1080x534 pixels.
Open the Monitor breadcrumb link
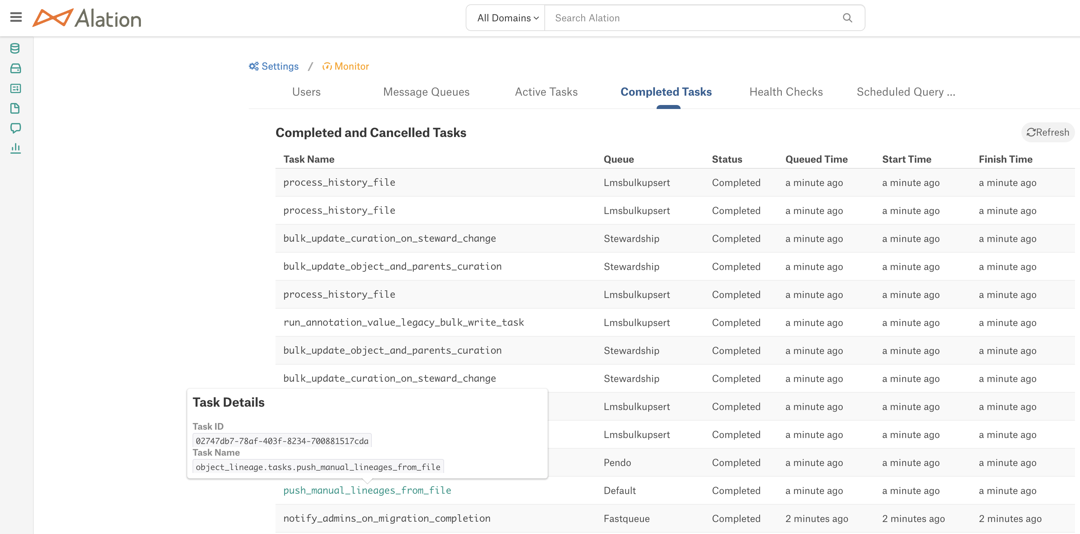[x=346, y=66]
